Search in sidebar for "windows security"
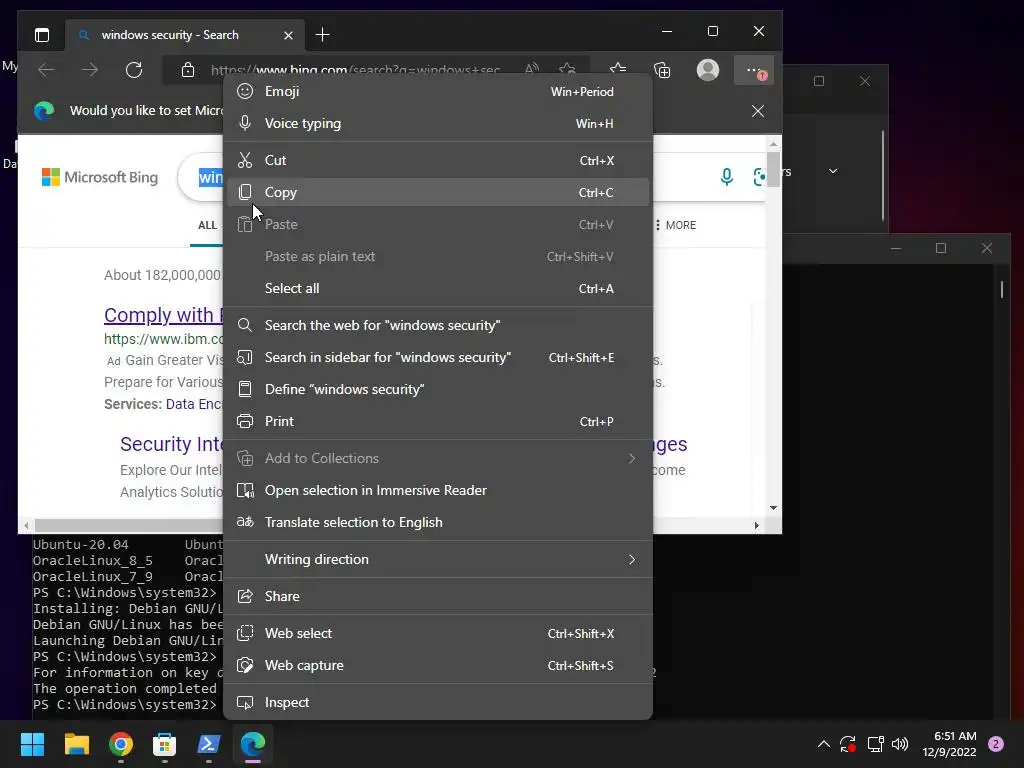This screenshot has height=768, width=1024. click(x=438, y=357)
